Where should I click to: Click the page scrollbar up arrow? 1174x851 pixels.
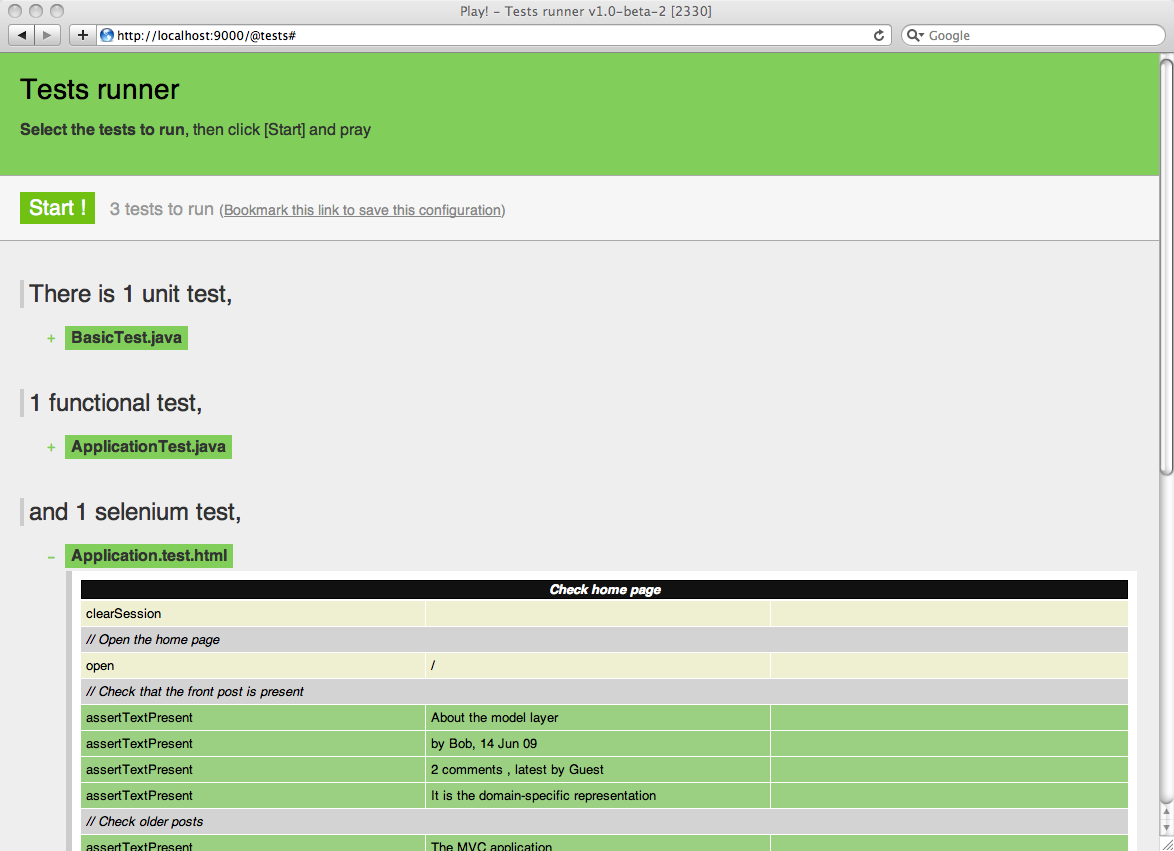[x=1165, y=811]
